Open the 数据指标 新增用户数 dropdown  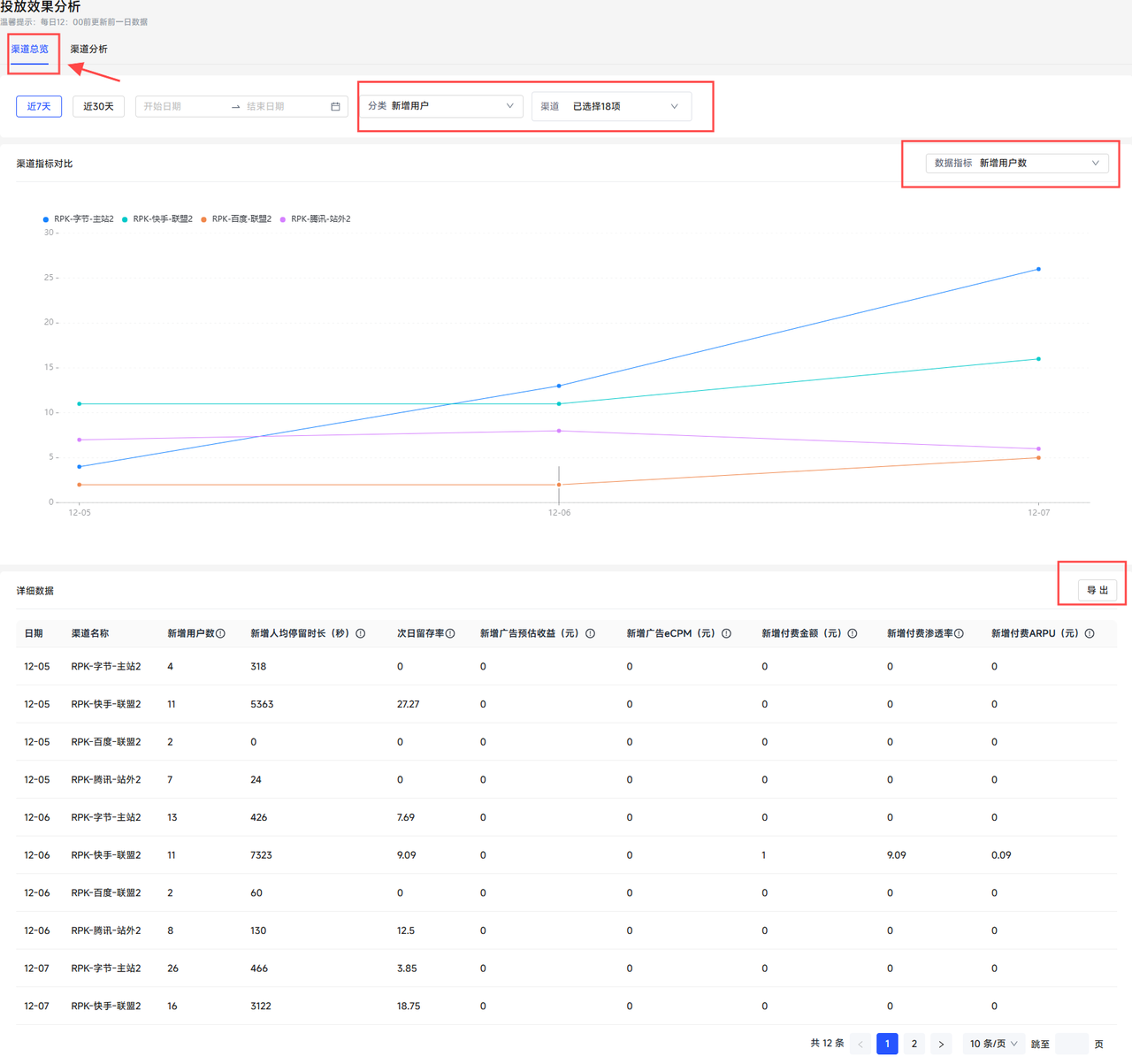(x=1017, y=163)
